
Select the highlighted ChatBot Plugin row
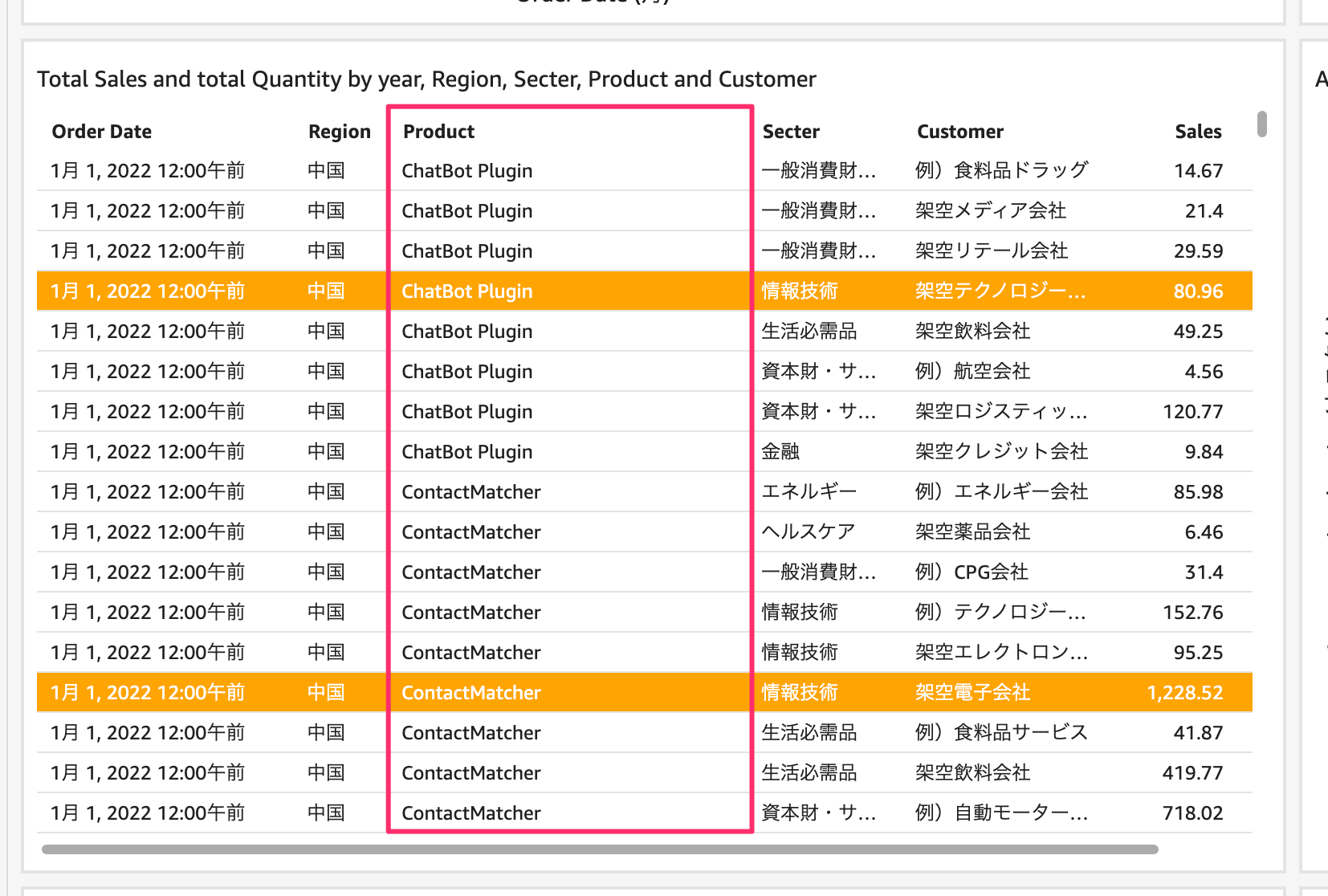(562, 291)
